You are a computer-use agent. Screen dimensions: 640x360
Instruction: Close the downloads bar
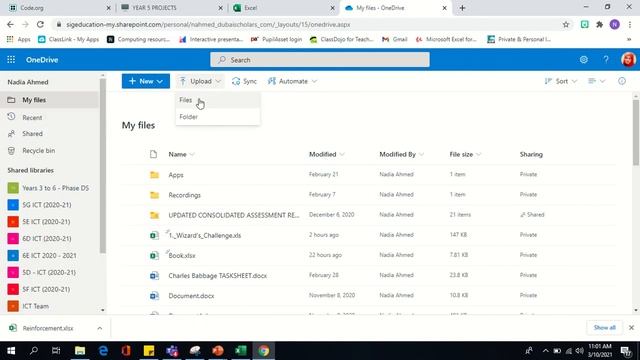click(x=631, y=328)
